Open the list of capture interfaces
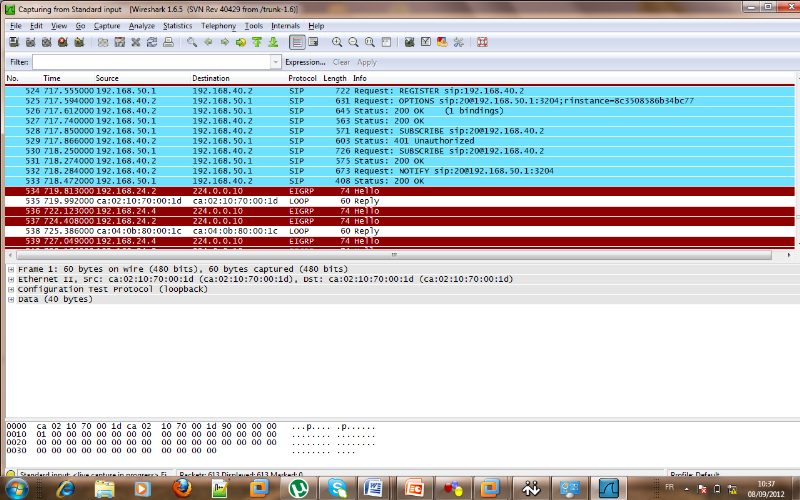Screen dimensions: 800x500 (x=14, y=42)
